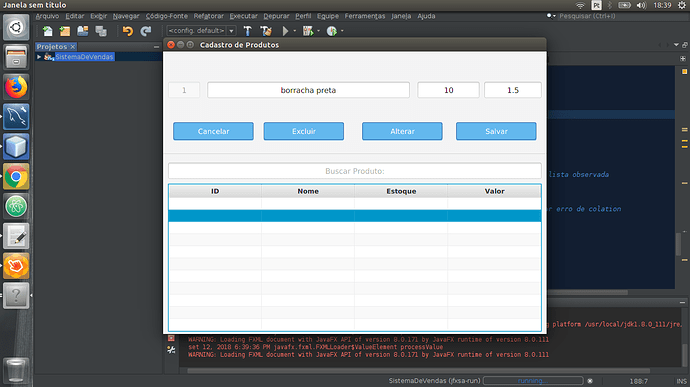
Task: Click the New Project toolbar icon
Action: [65, 31]
